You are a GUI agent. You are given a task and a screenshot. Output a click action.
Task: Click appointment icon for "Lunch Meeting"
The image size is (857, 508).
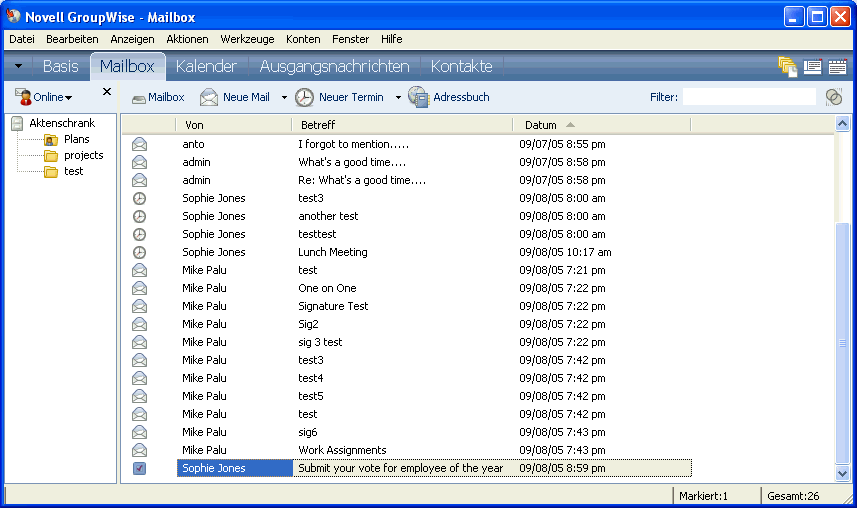point(139,253)
